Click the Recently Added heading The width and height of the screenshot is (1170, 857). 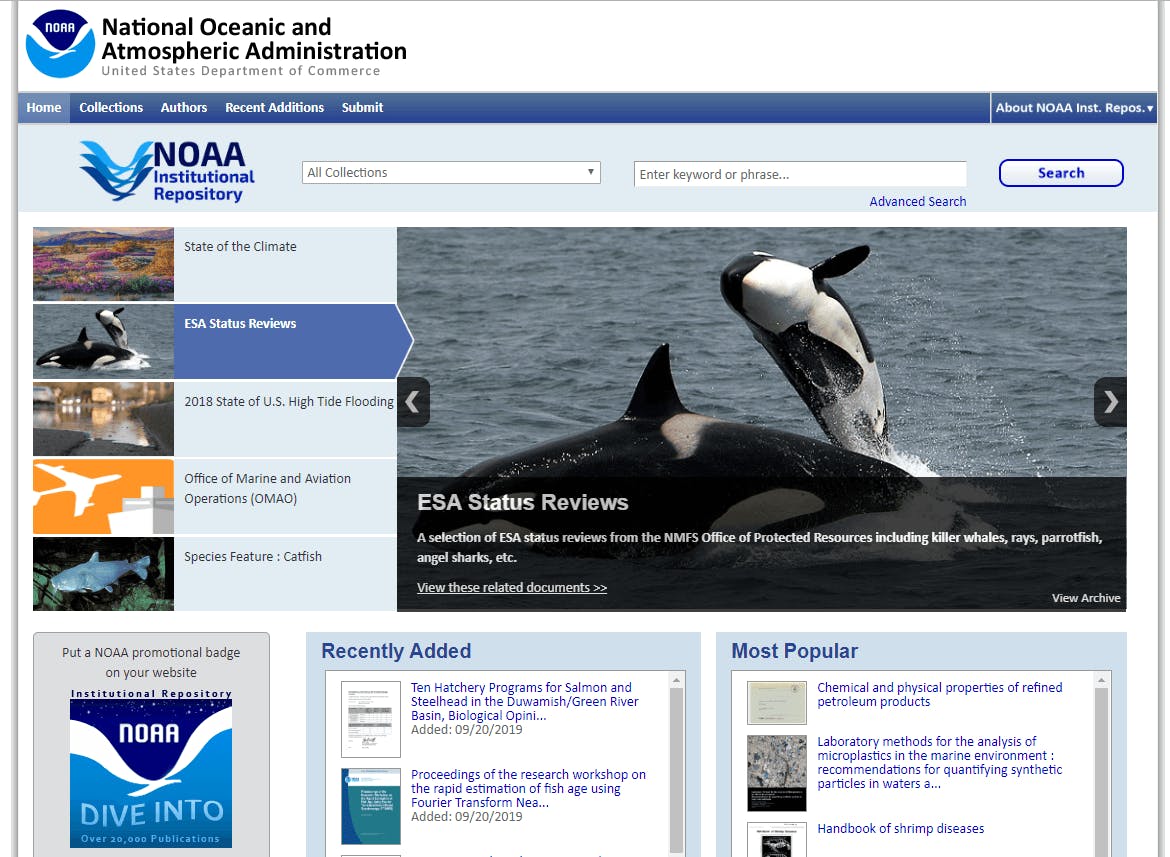point(396,651)
